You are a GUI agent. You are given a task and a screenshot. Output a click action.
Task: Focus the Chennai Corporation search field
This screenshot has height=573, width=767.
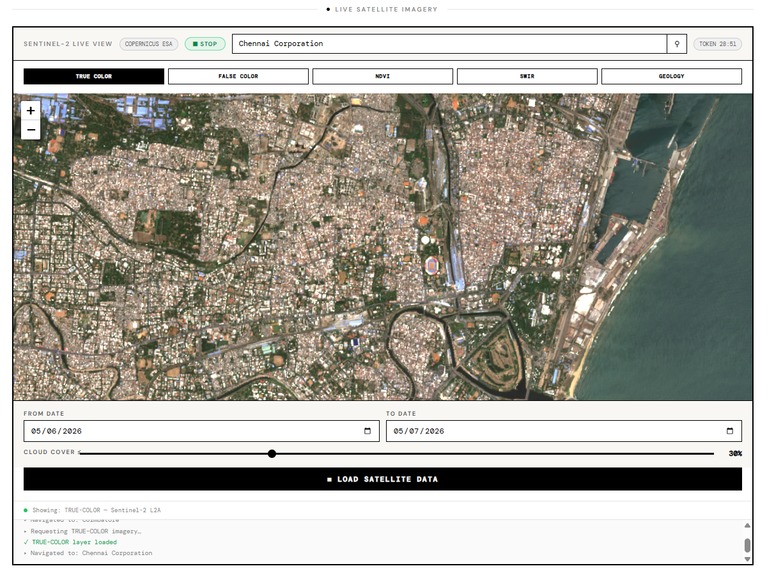coord(450,44)
